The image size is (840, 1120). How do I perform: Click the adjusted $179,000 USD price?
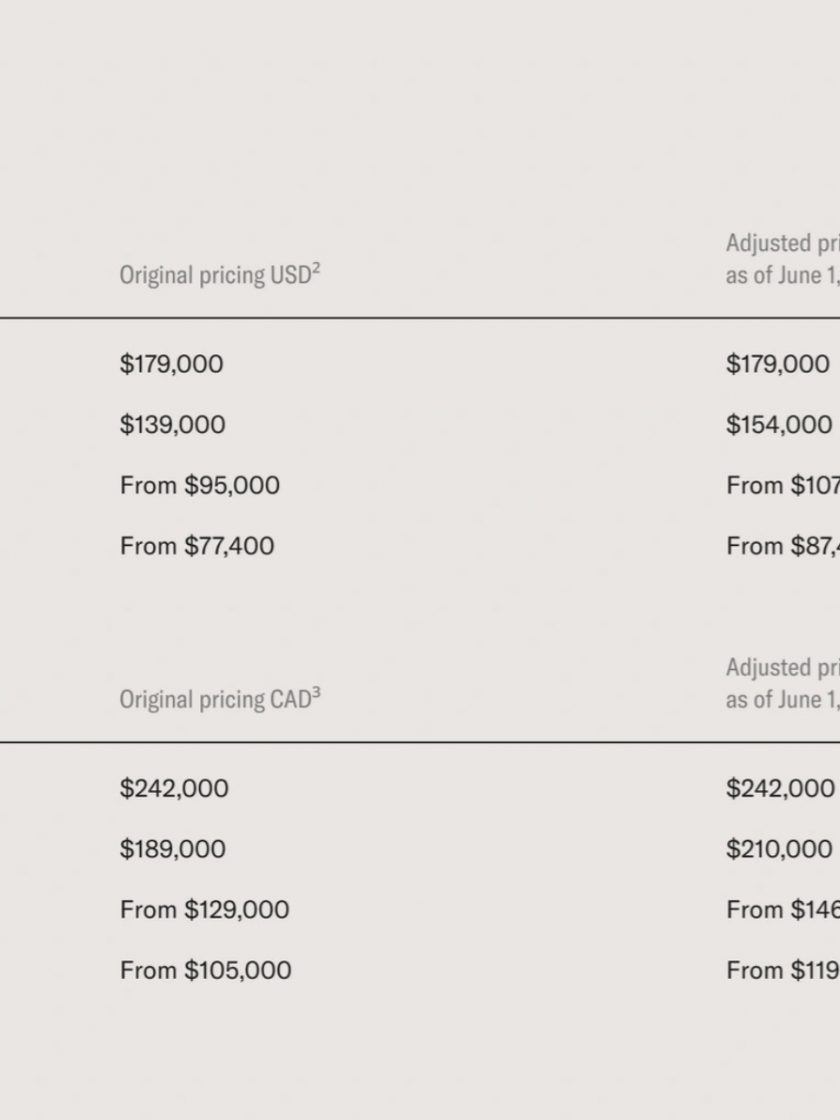pos(778,364)
